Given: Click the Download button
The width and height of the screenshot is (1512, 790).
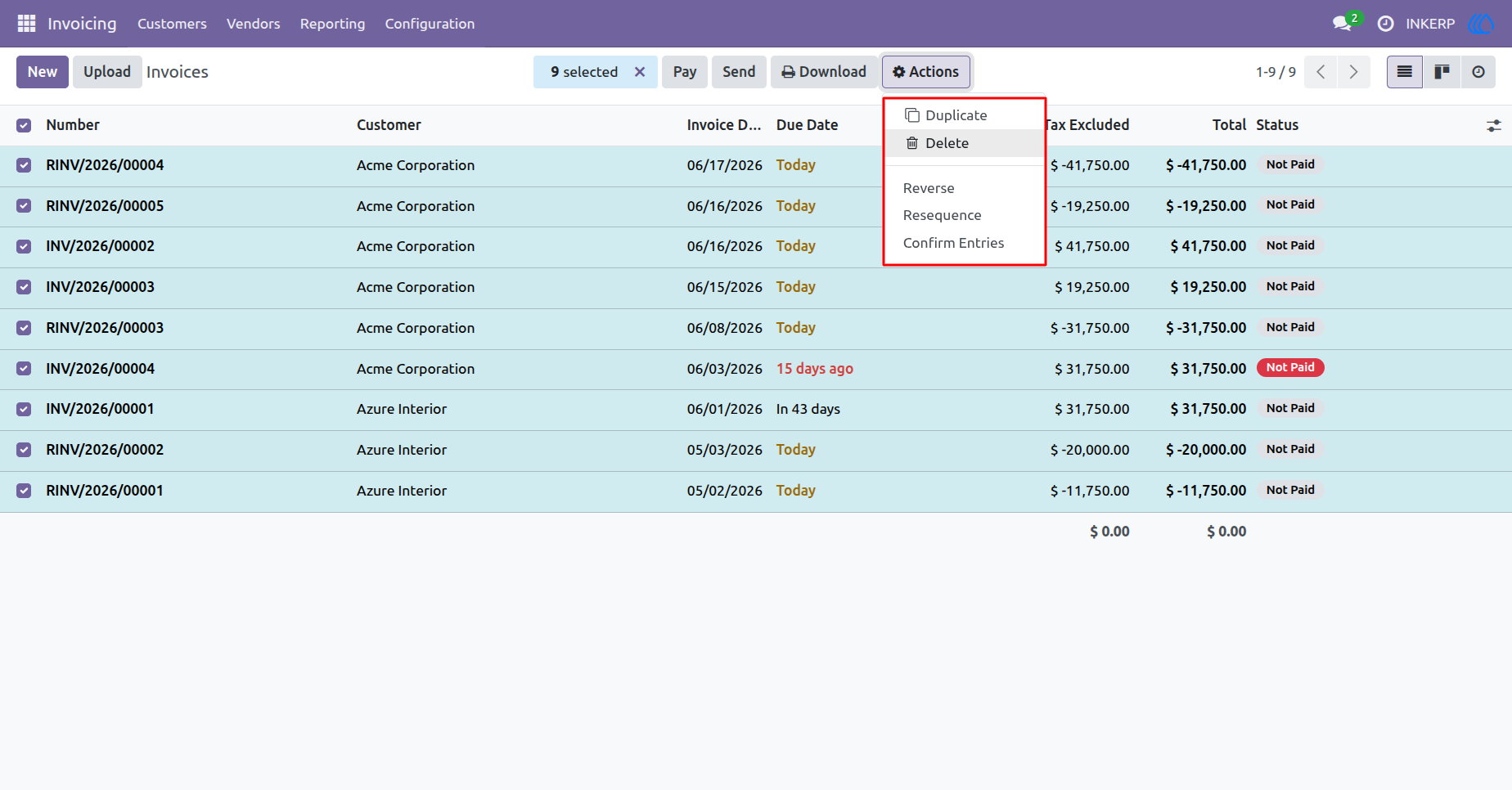Looking at the screenshot, I should (x=824, y=72).
